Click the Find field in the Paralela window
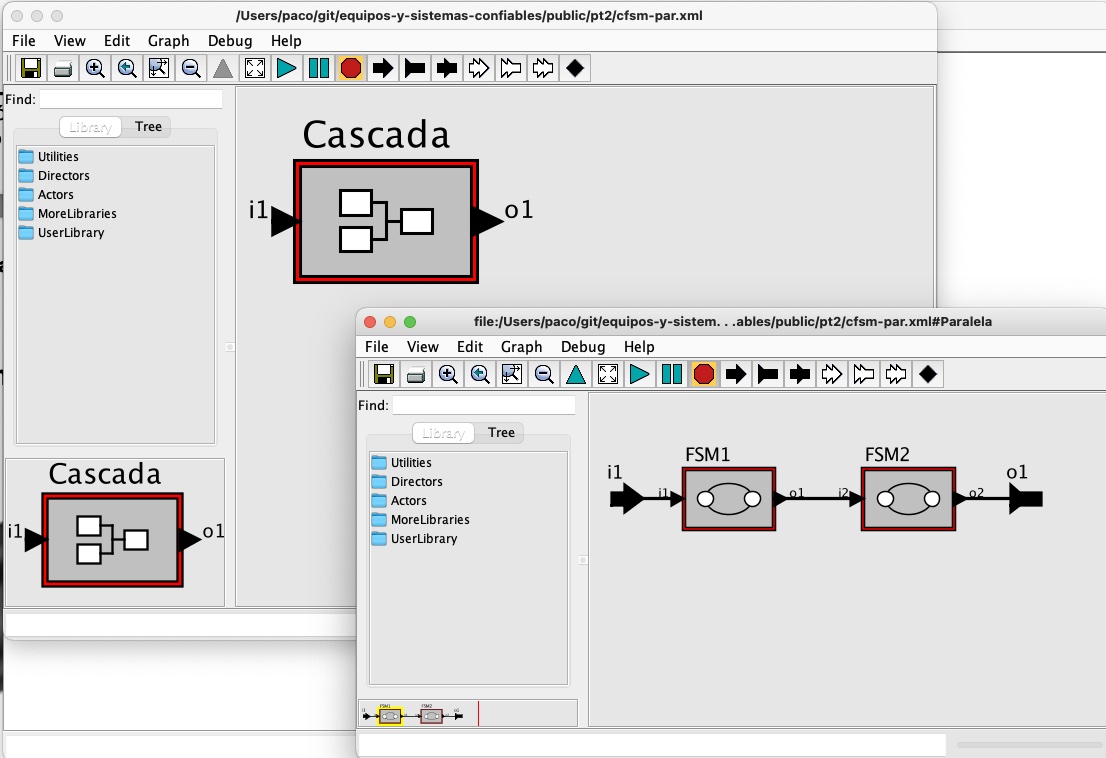Screen dimensions: 1106x758 click(484, 405)
